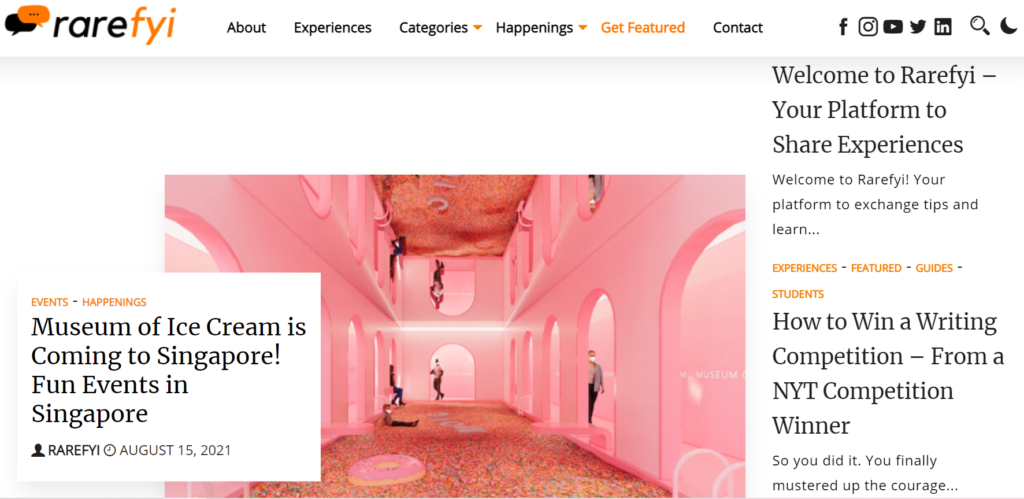Screen dimensions: 1024x499
Task: Click the Rarefyi speech bubble logo
Action: pyautogui.click(x=90, y=24)
